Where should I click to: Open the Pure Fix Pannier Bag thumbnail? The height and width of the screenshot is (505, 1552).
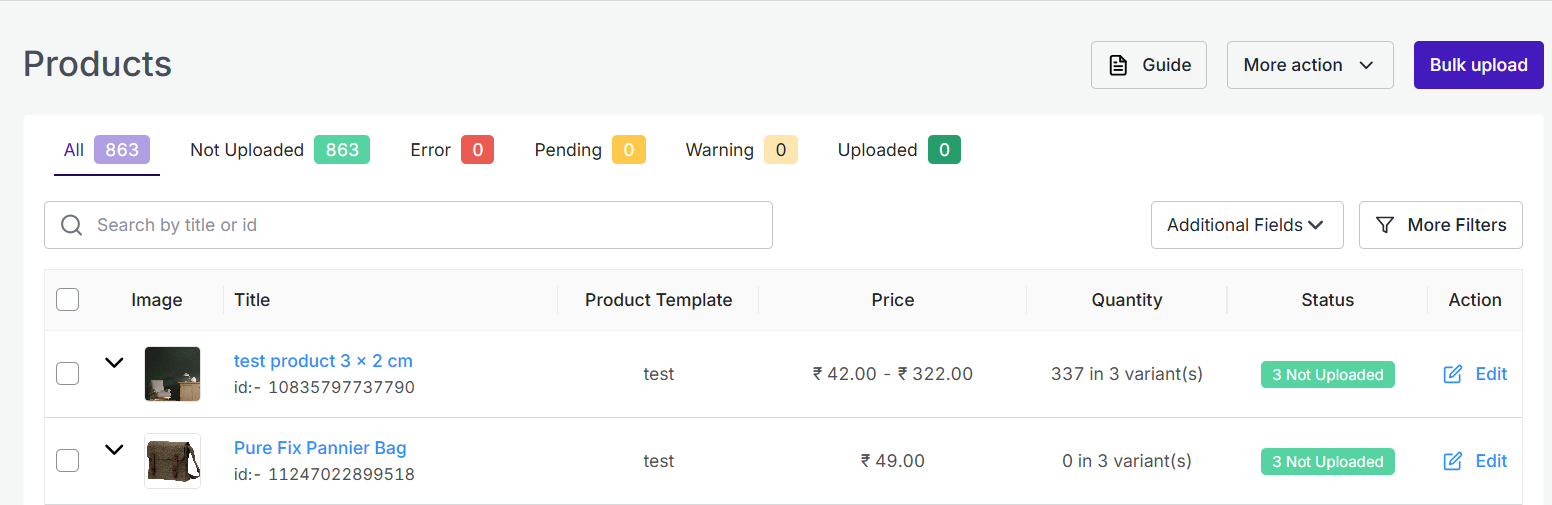point(172,461)
